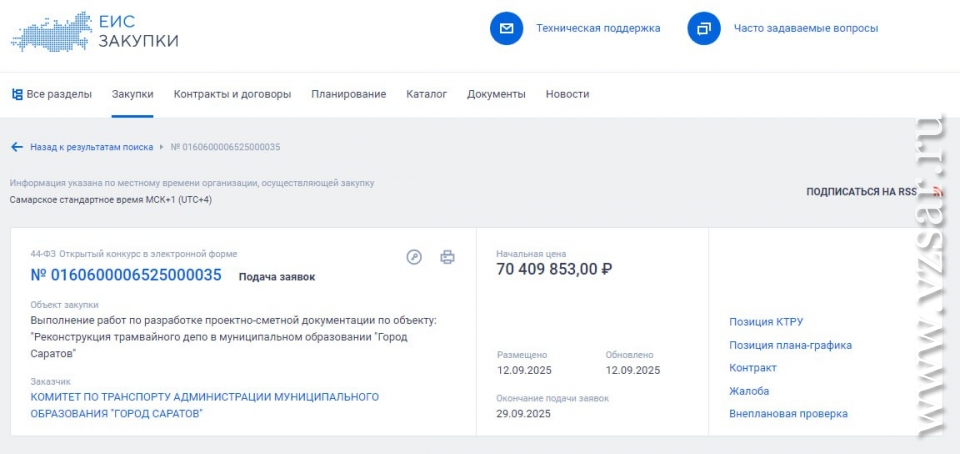The width and height of the screenshot is (960, 454).
Task: Click the RSS feed icon
Action: 937,191
